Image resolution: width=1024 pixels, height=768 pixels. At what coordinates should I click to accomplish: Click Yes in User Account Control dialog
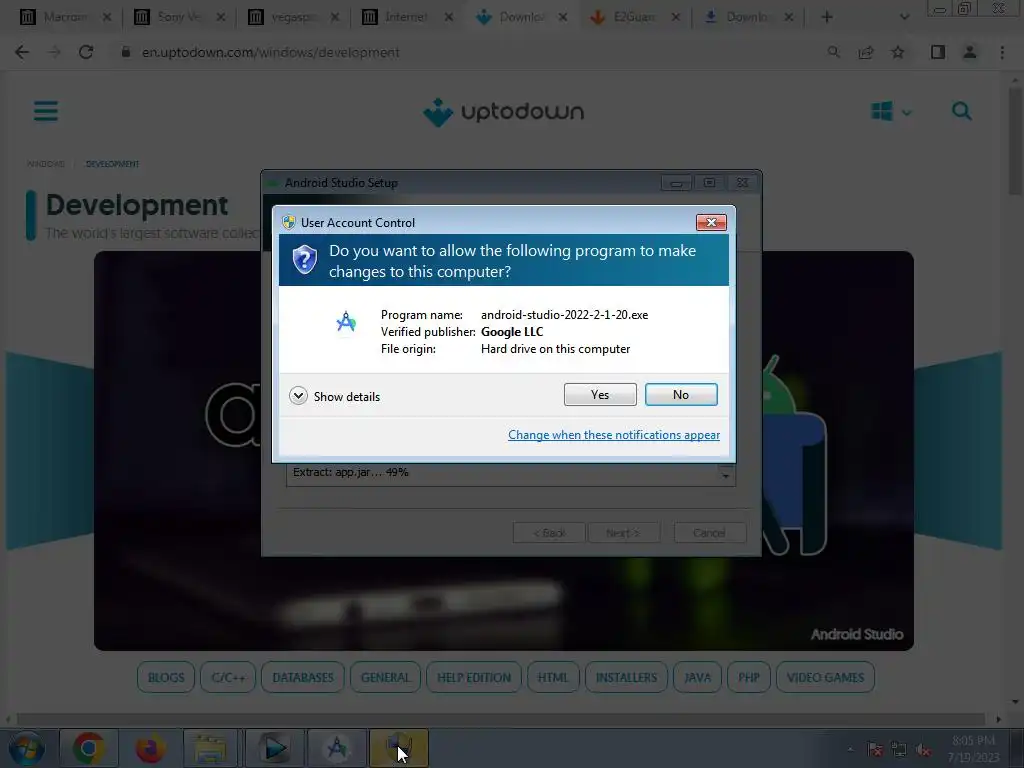click(x=600, y=394)
